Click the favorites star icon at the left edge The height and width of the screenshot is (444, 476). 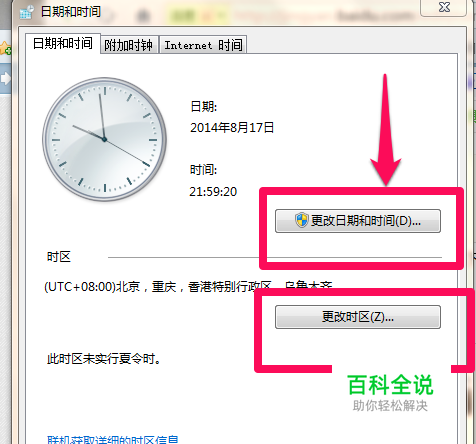[5, 48]
